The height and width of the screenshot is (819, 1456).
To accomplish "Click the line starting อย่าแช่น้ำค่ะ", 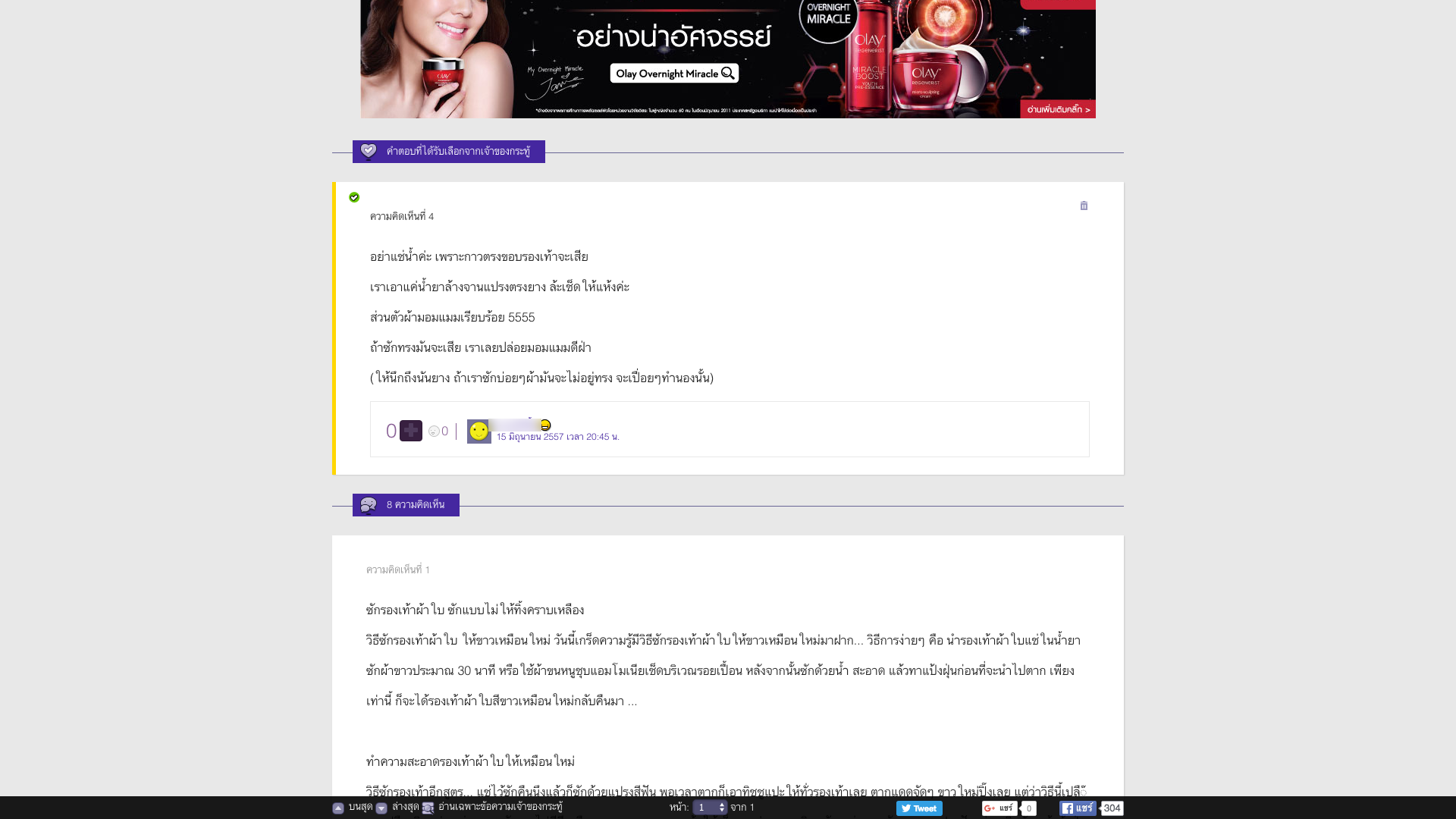I will point(479,257).
